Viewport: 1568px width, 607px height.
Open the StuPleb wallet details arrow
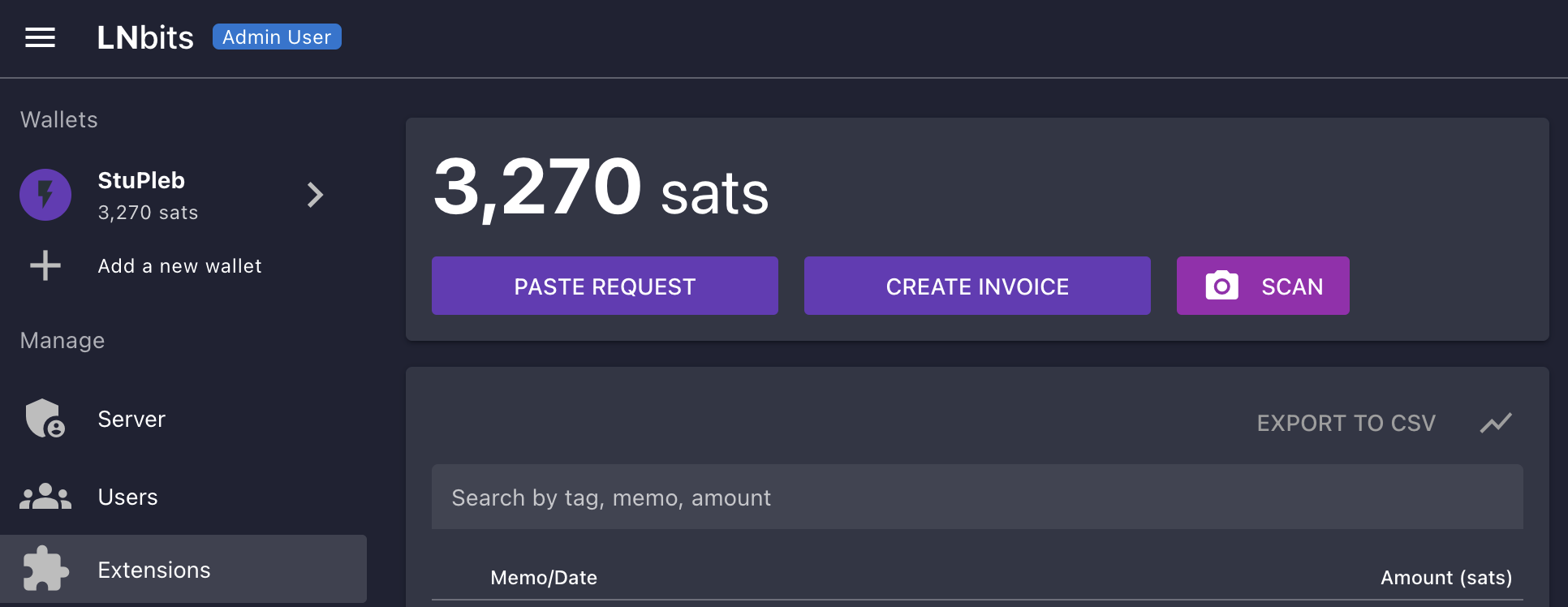[315, 195]
